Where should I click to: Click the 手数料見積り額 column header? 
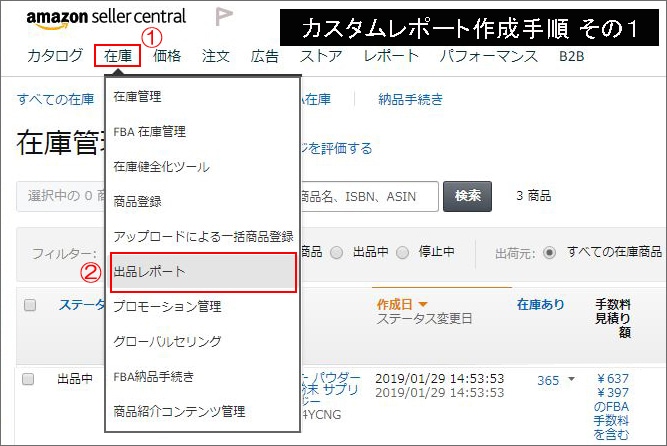(x=613, y=318)
